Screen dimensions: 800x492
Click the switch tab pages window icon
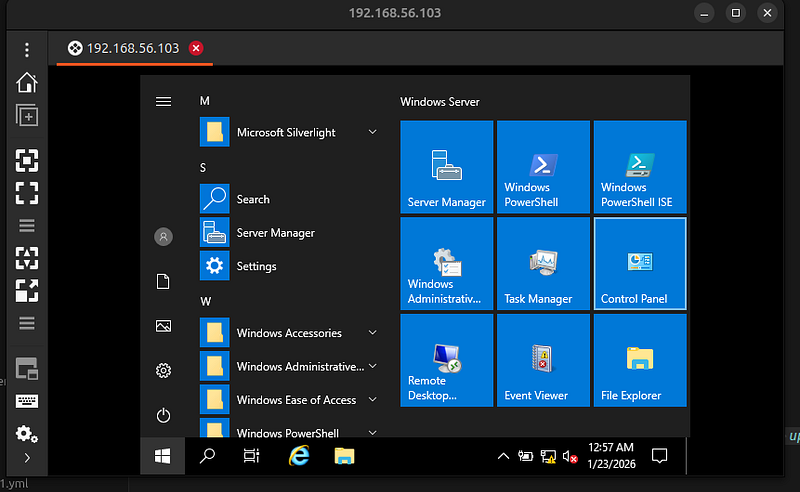27,368
